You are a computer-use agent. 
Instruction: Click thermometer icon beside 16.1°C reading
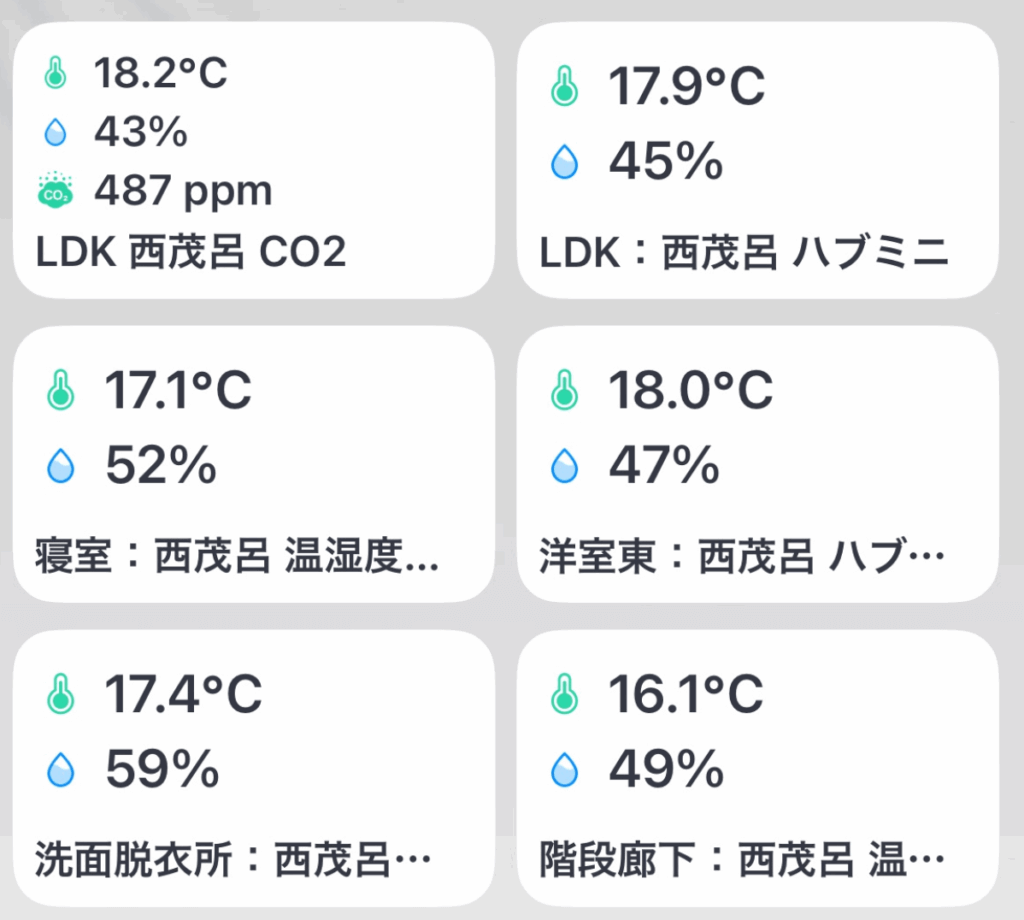565,695
